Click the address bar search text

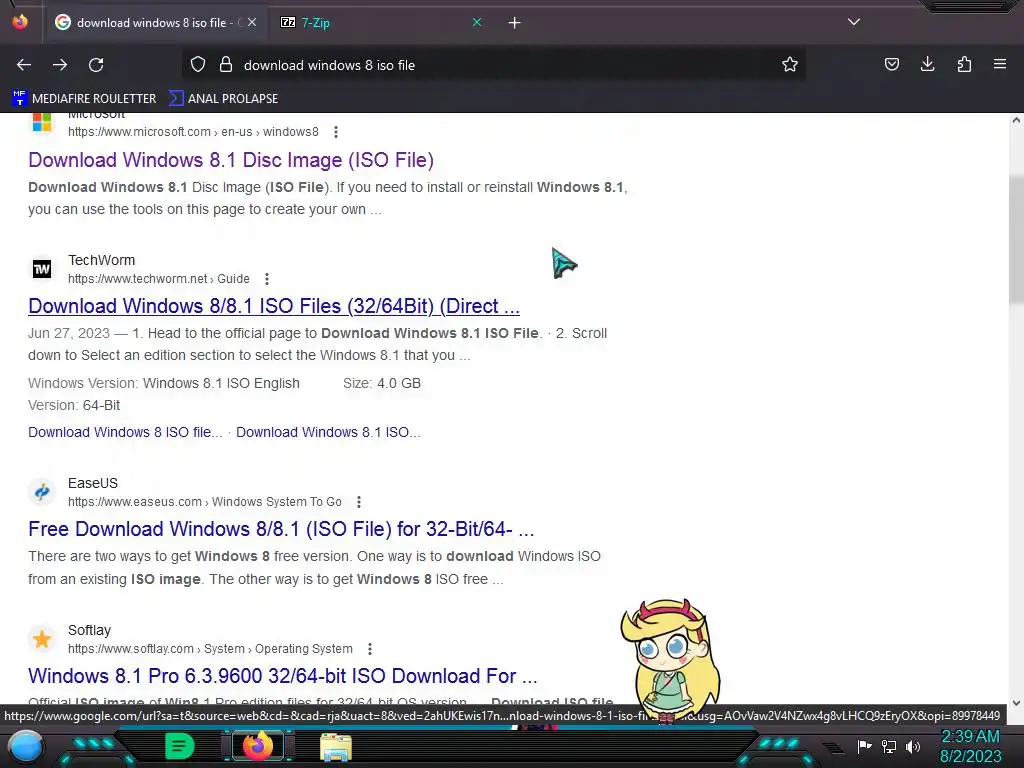coord(329,65)
